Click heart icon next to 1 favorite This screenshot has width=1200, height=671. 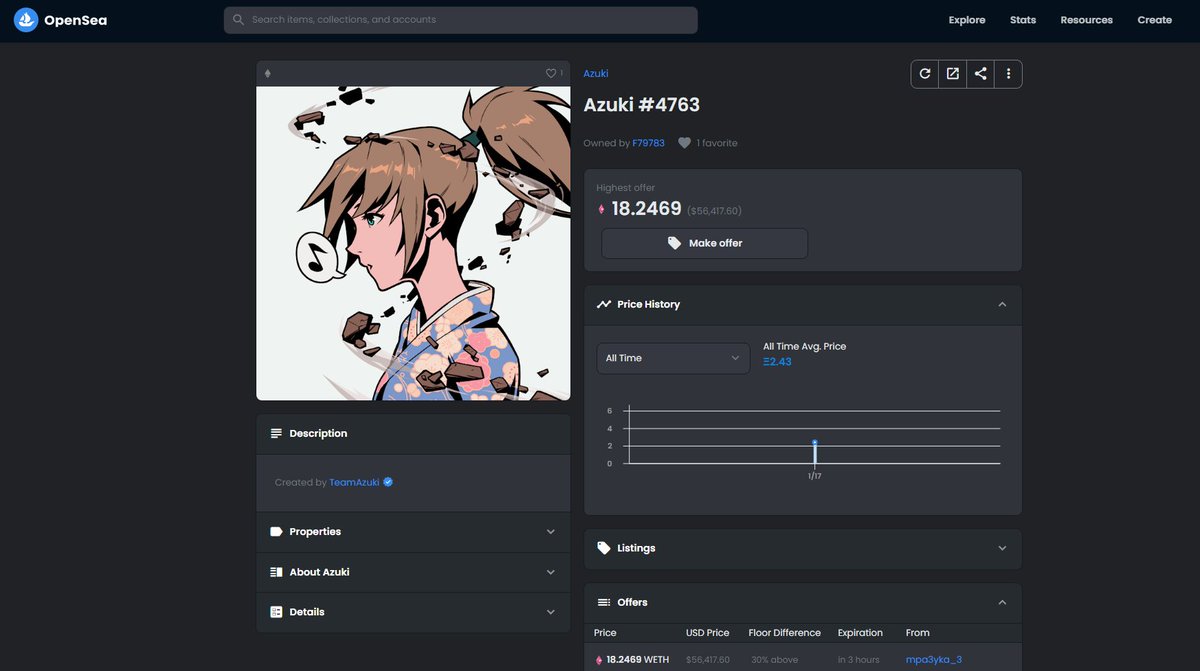point(684,143)
